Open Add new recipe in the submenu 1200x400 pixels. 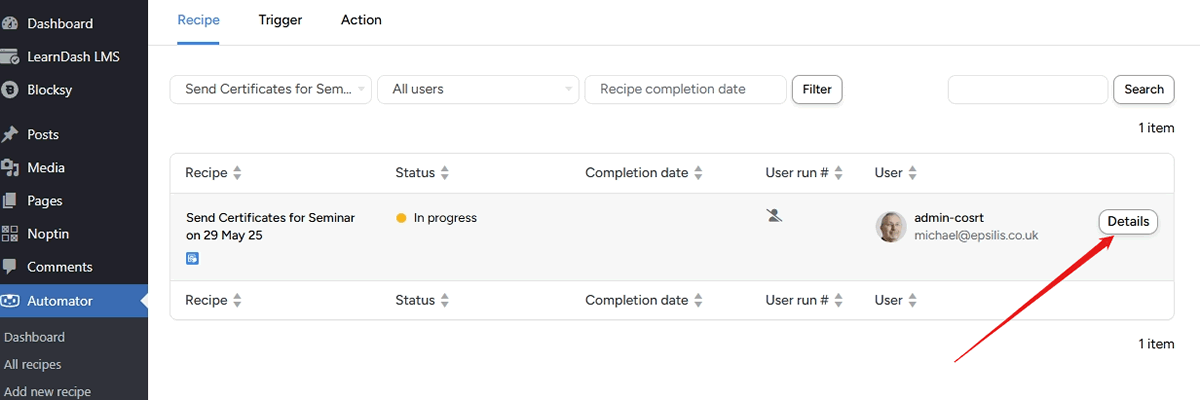47,392
